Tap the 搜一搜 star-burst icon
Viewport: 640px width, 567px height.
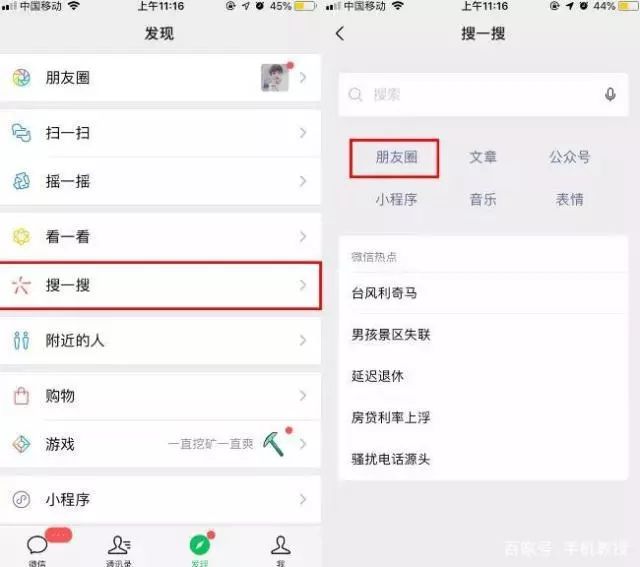pos(21,285)
